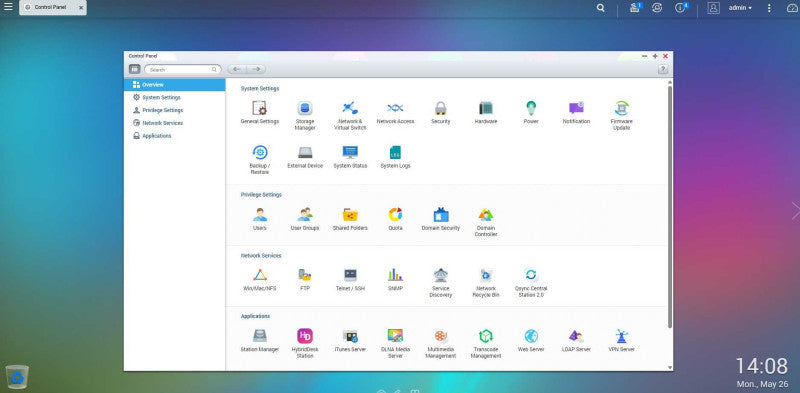This screenshot has width=800, height=393.
Task: Open General Settings
Action: tap(260, 113)
